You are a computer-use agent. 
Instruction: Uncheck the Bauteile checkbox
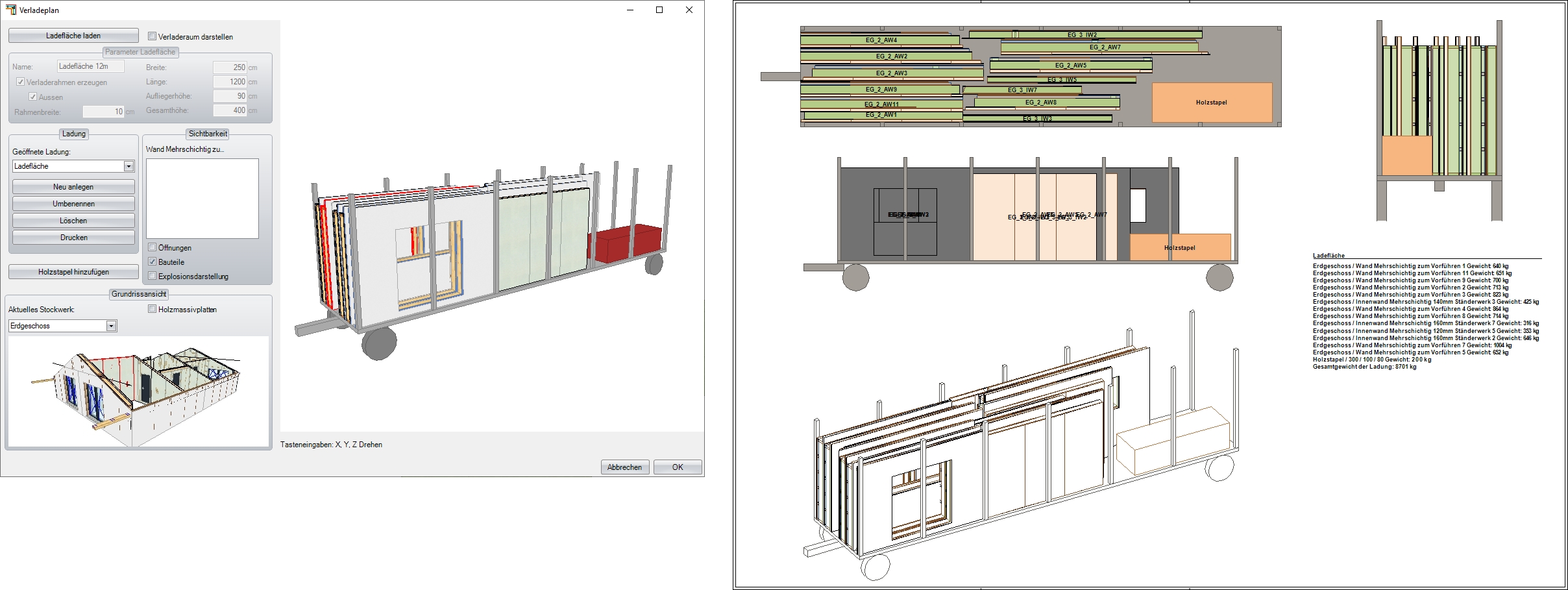coord(153,262)
